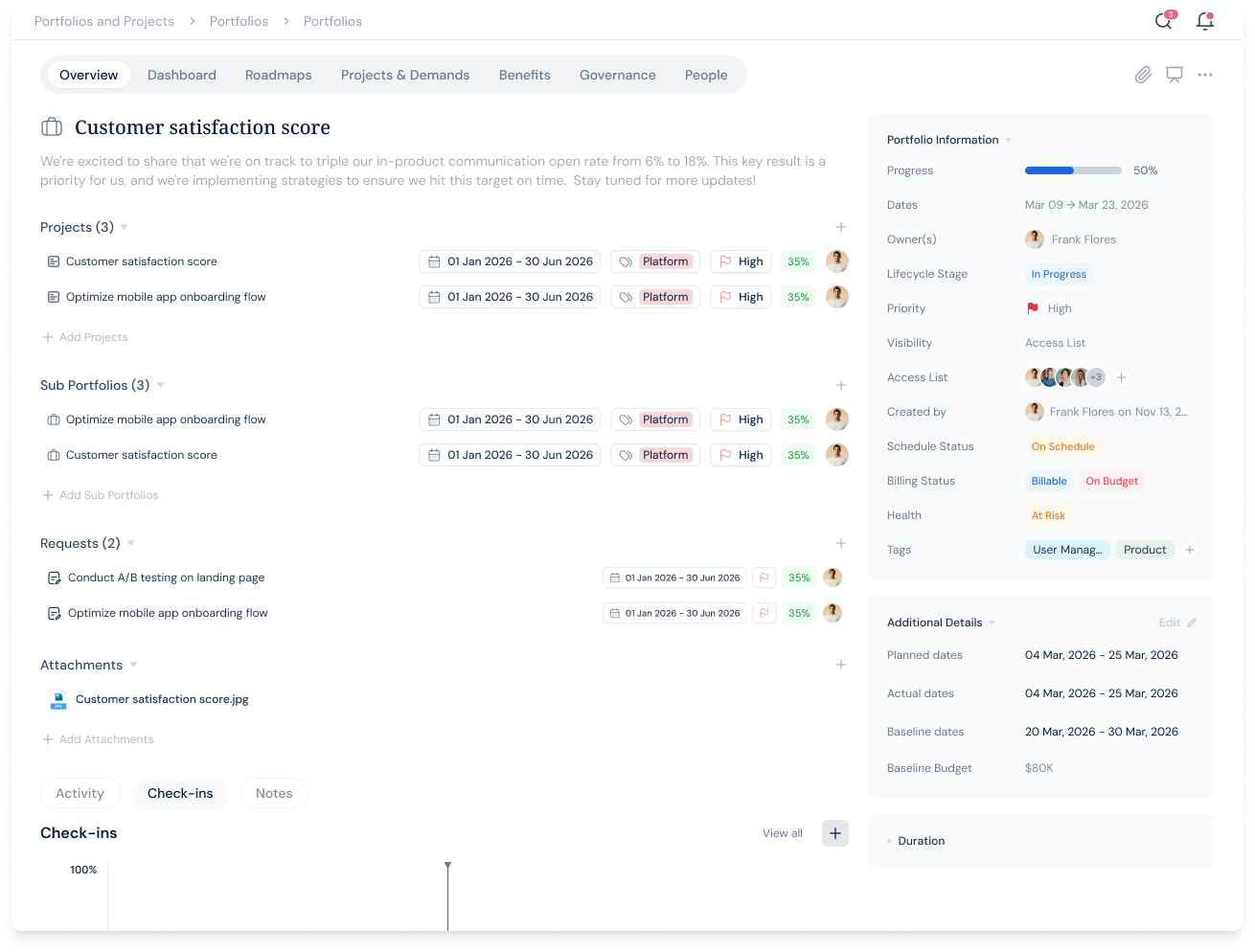Click avatar on Conduct A/B testing request
This screenshot has width=1255, height=952.
point(833,577)
